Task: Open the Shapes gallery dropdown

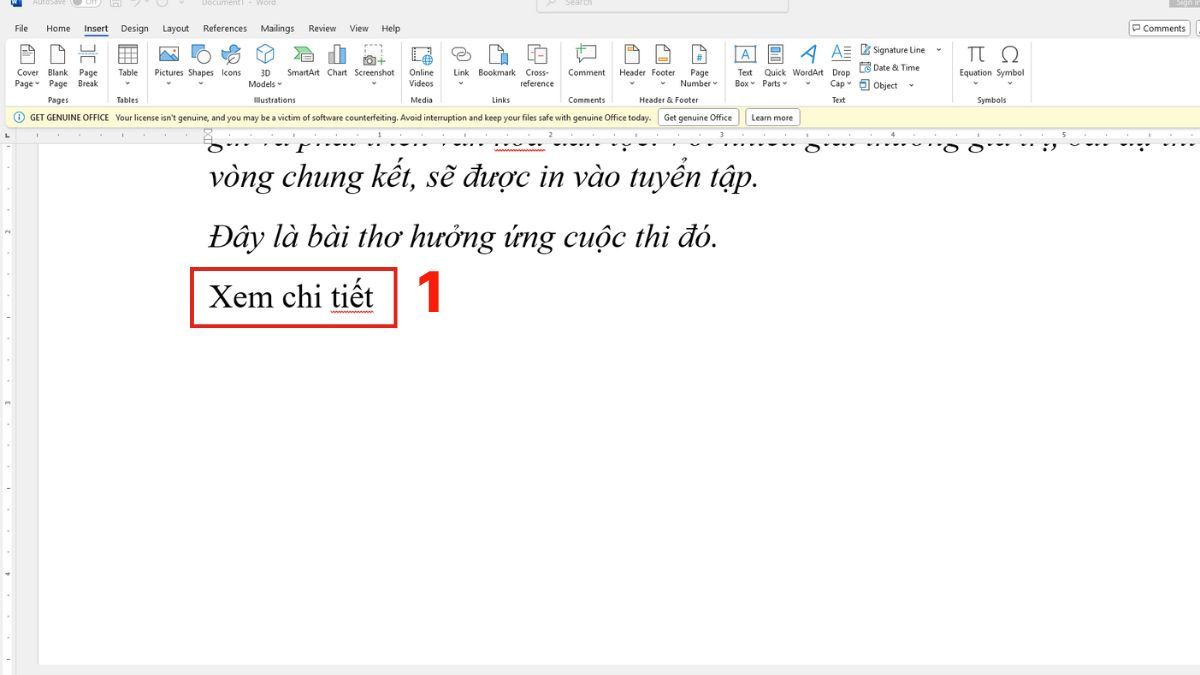Action: [x=201, y=84]
